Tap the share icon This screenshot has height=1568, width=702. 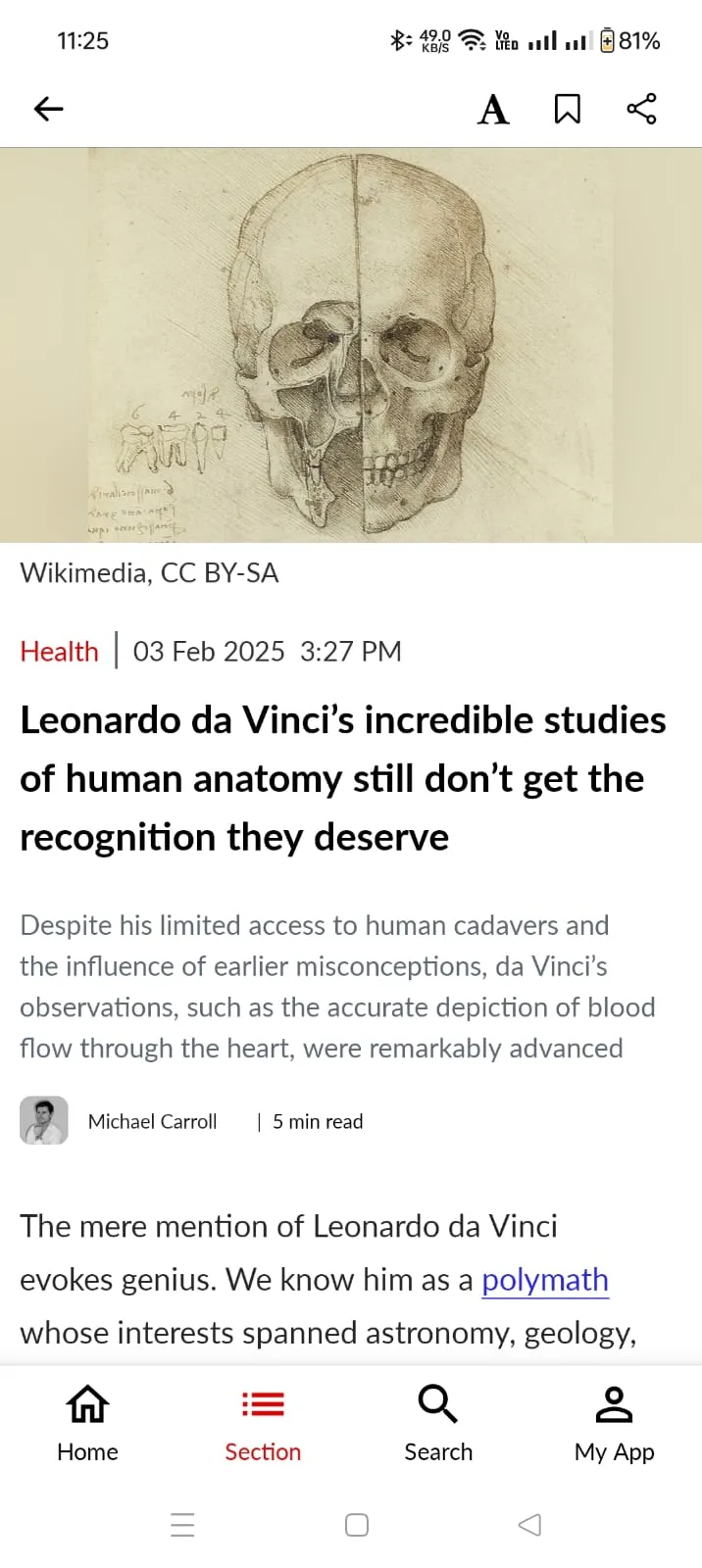click(641, 109)
